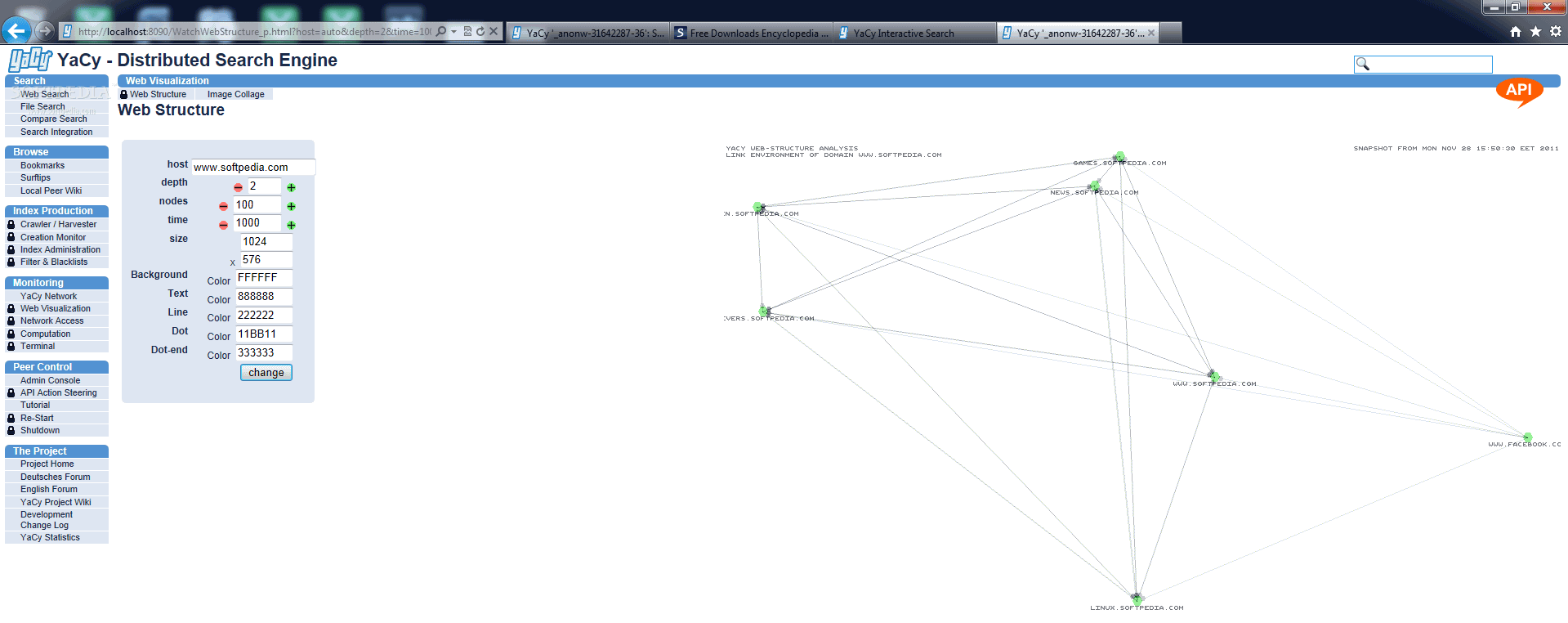Open Crawler / Harvester link
Image resolution: width=1568 pixels, height=623 pixels.
coord(58,224)
